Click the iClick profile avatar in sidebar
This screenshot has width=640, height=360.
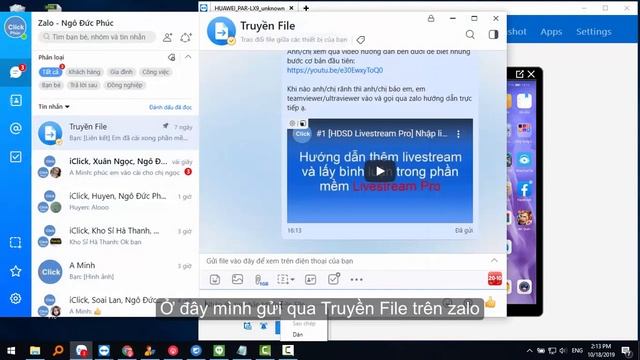click(x=16, y=27)
